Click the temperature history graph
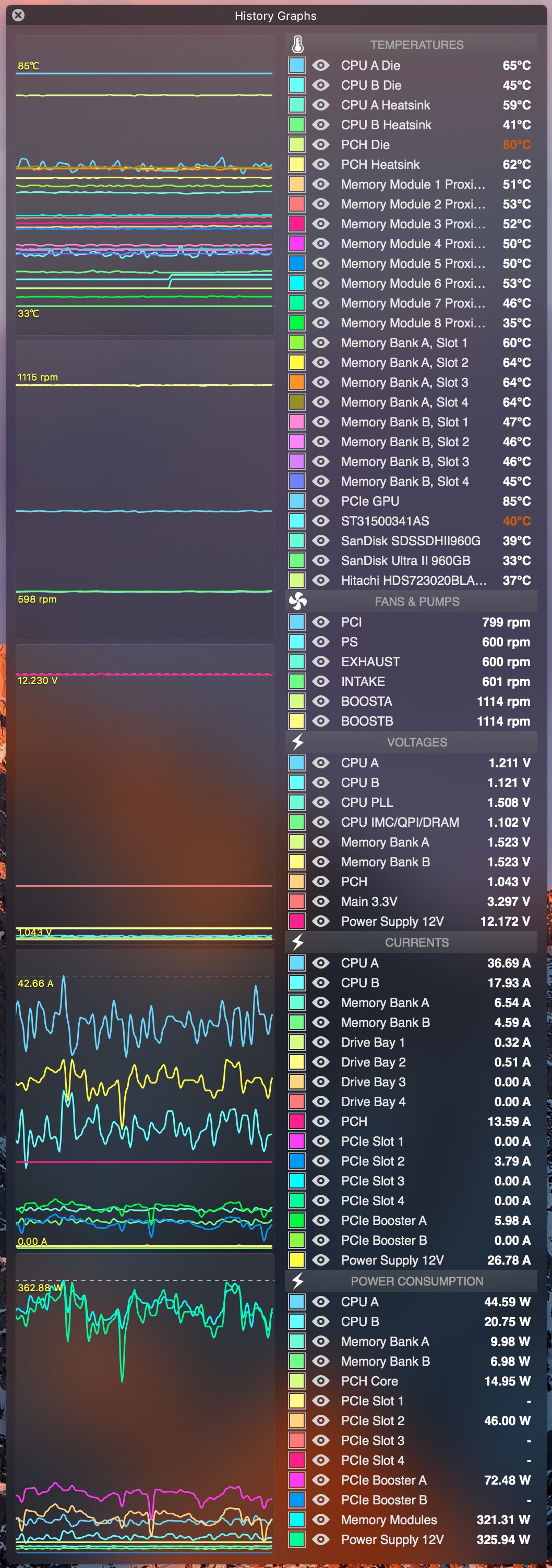 (145, 185)
